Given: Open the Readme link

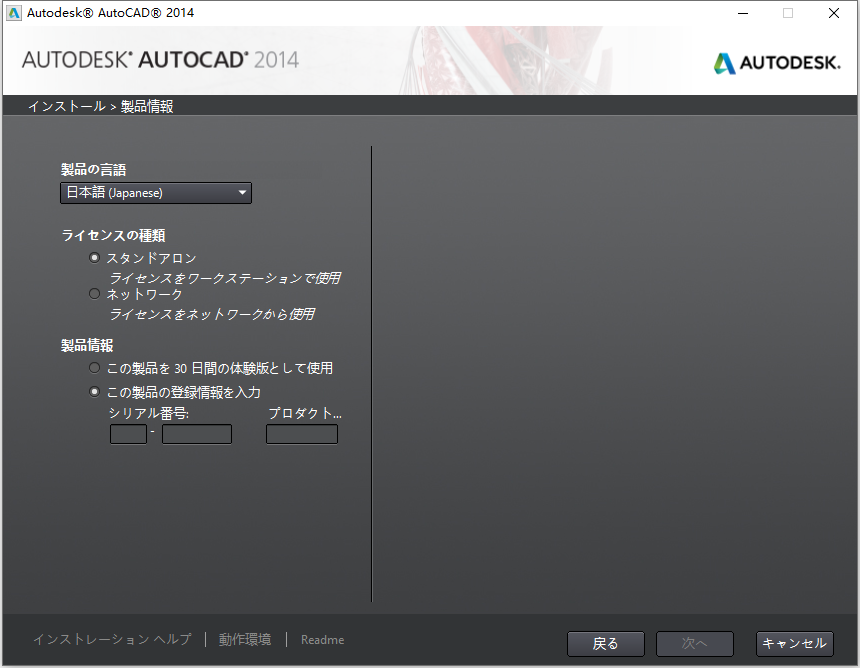Looking at the screenshot, I should point(322,640).
